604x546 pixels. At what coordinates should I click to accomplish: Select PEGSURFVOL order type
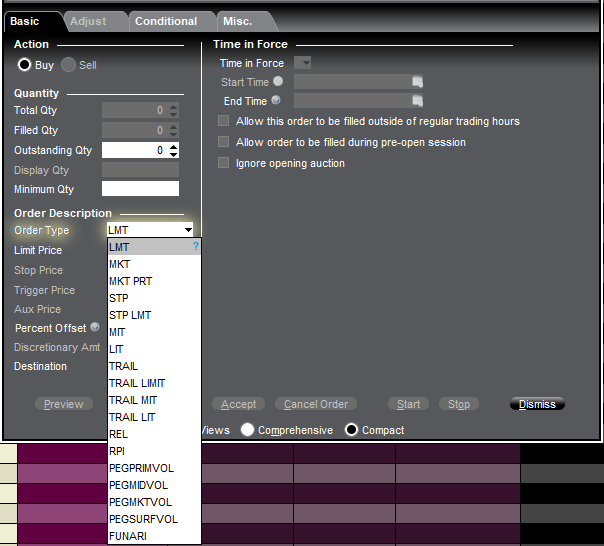154,519
